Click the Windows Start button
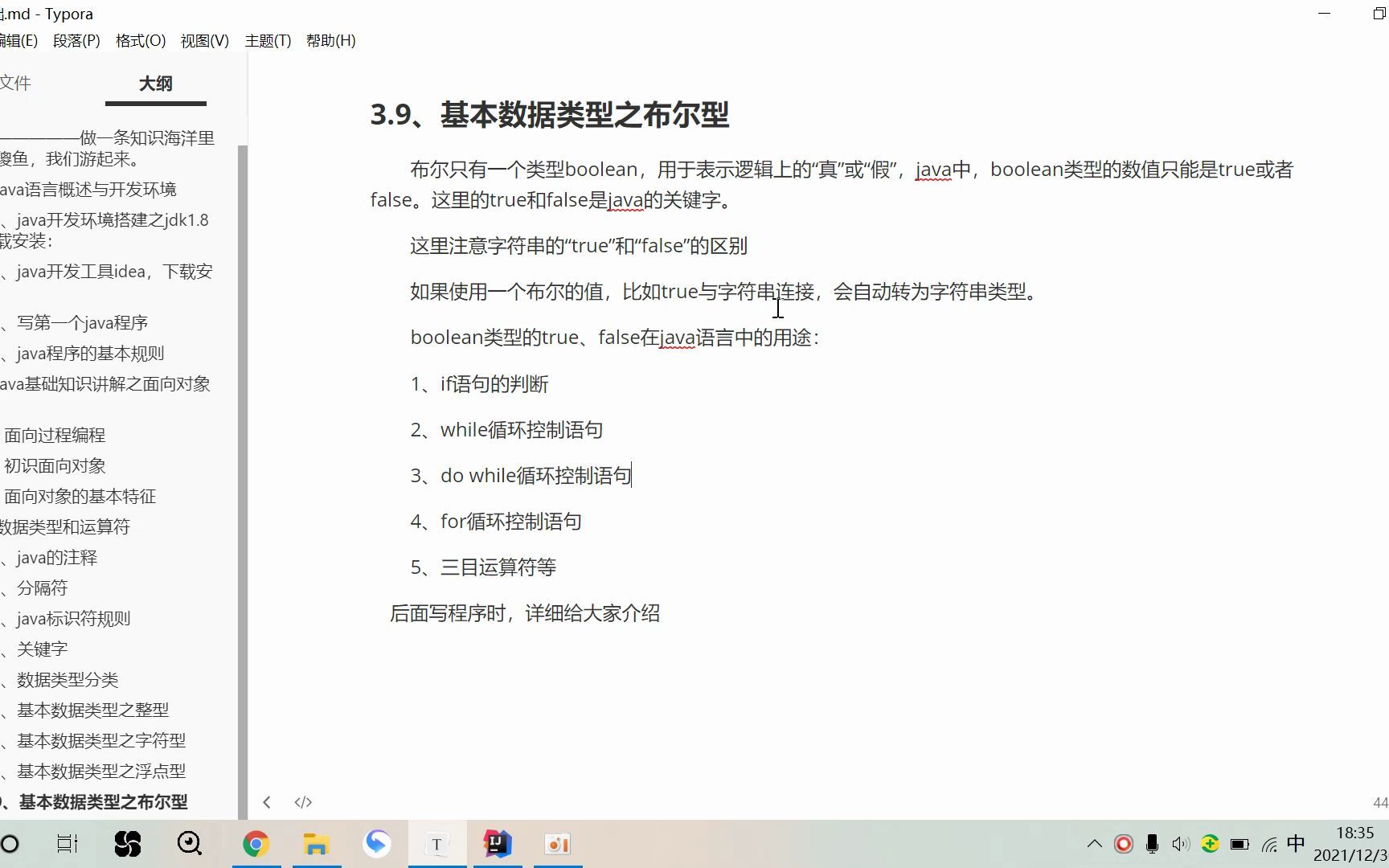 coord(10,844)
